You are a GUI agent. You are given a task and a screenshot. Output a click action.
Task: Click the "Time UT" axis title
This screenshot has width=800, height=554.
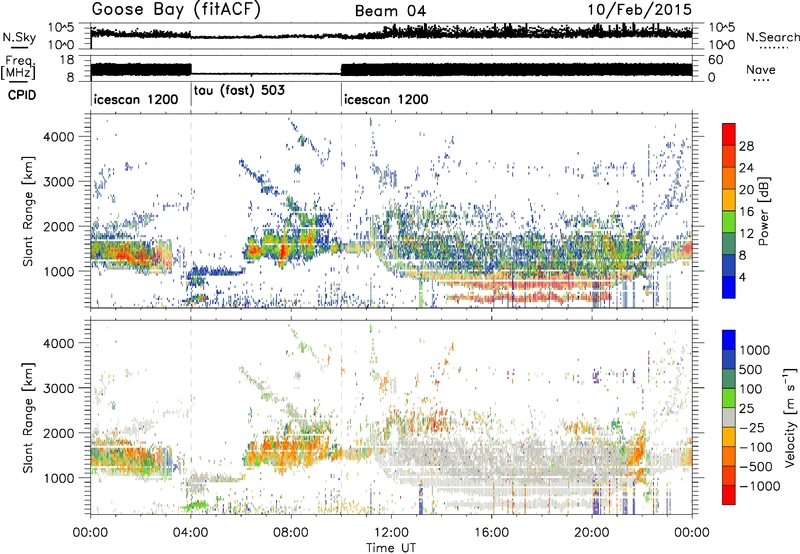point(391,548)
